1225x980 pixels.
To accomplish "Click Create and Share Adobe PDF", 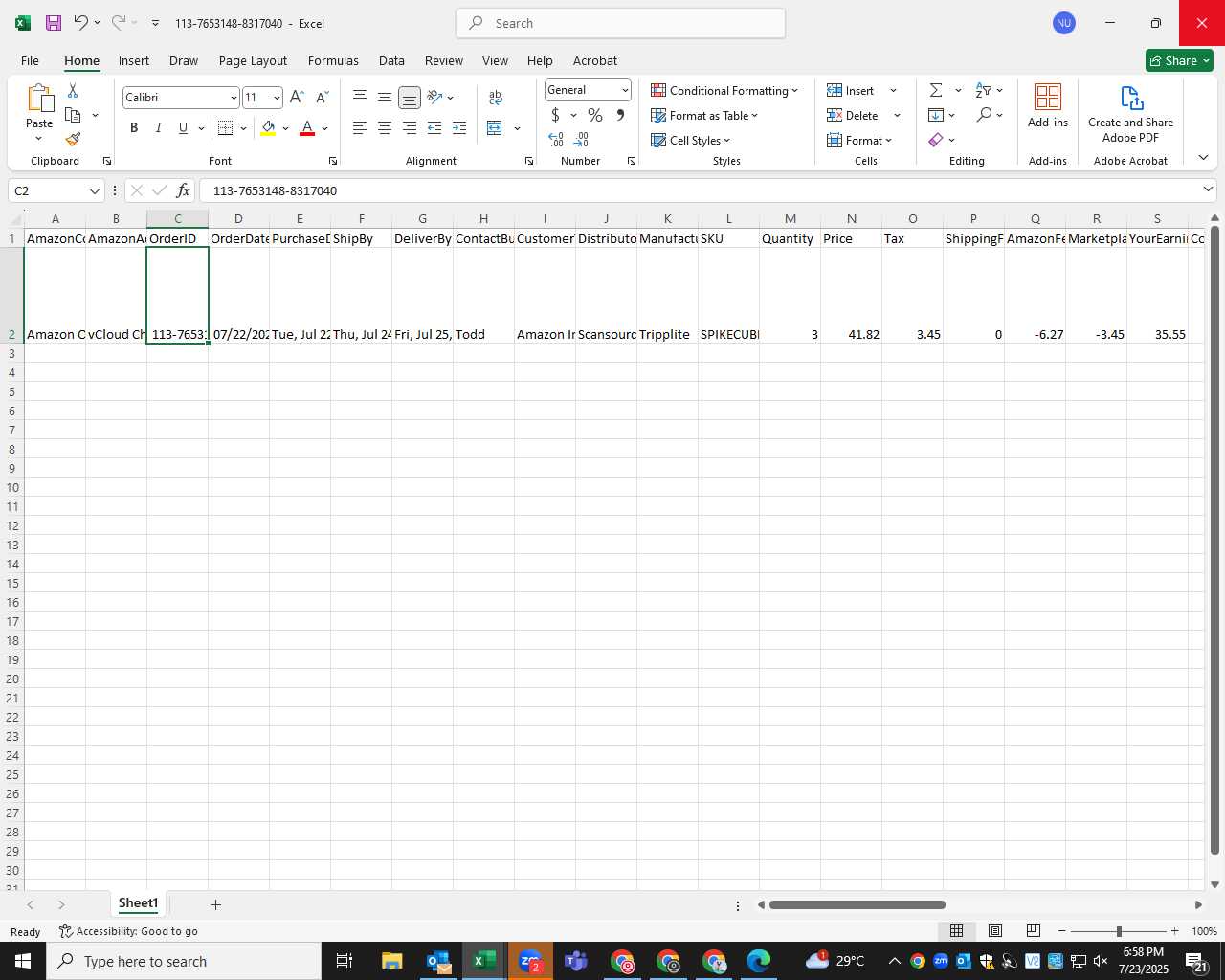I will pos(1130,114).
